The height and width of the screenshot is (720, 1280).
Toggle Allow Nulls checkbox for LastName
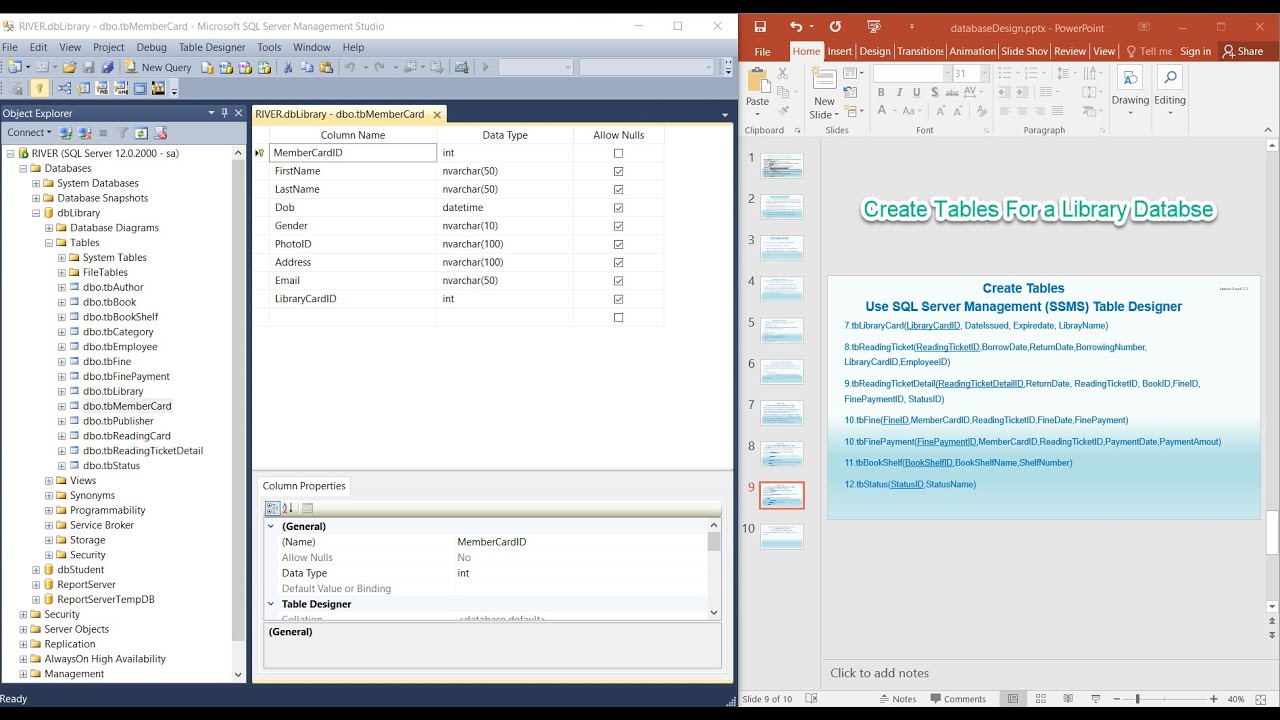click(x=618, y=189)
